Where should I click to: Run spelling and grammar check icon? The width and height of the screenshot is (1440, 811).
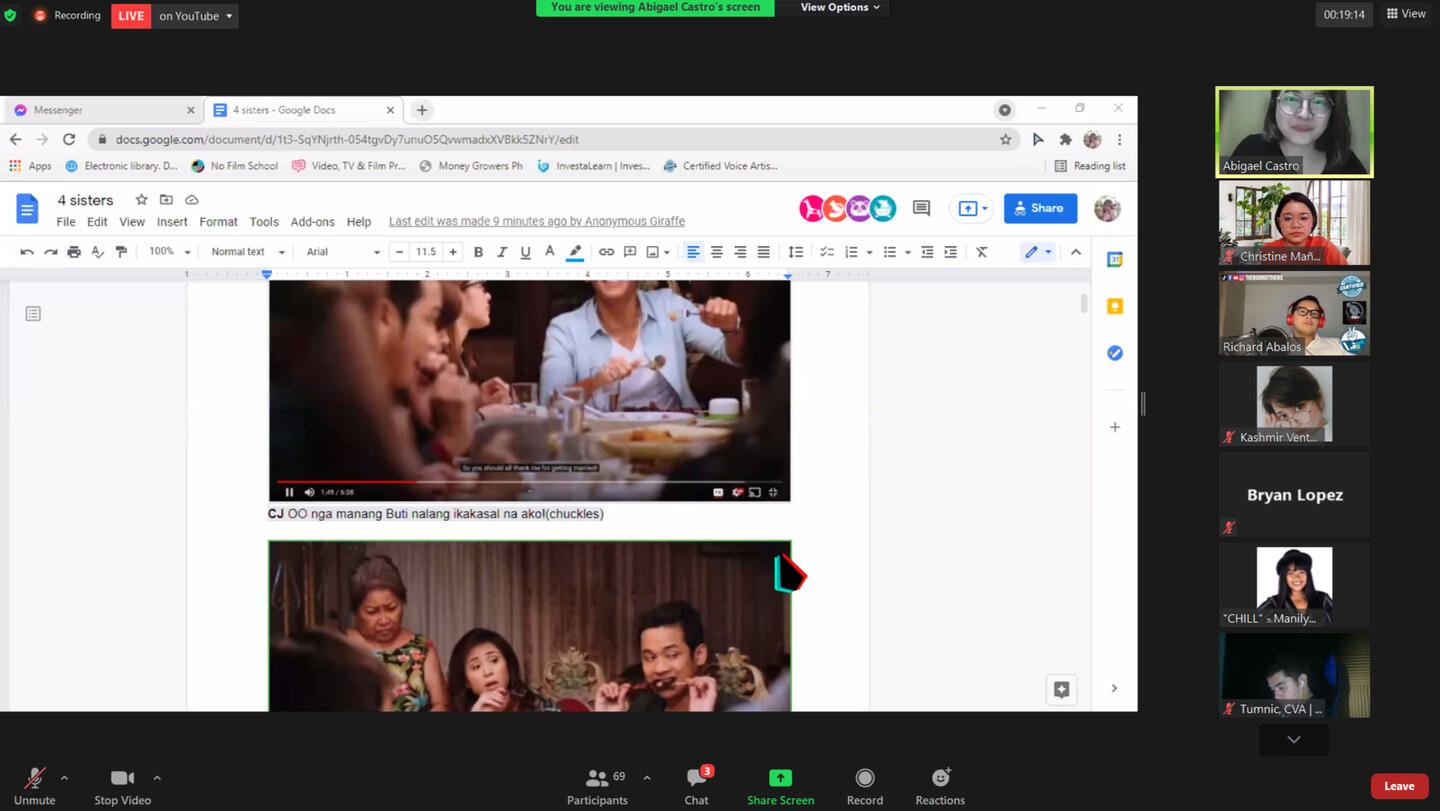pyautogui.click(x=98, y=252)
